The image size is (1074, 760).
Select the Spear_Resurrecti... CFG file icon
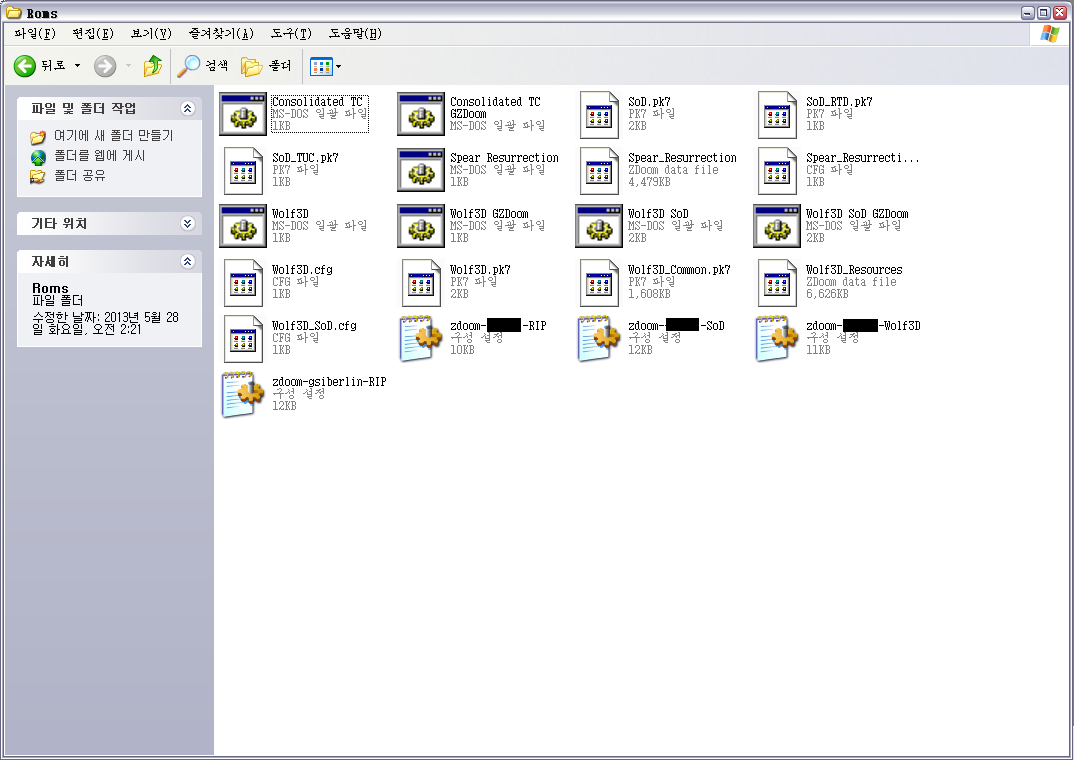[777, 170]
